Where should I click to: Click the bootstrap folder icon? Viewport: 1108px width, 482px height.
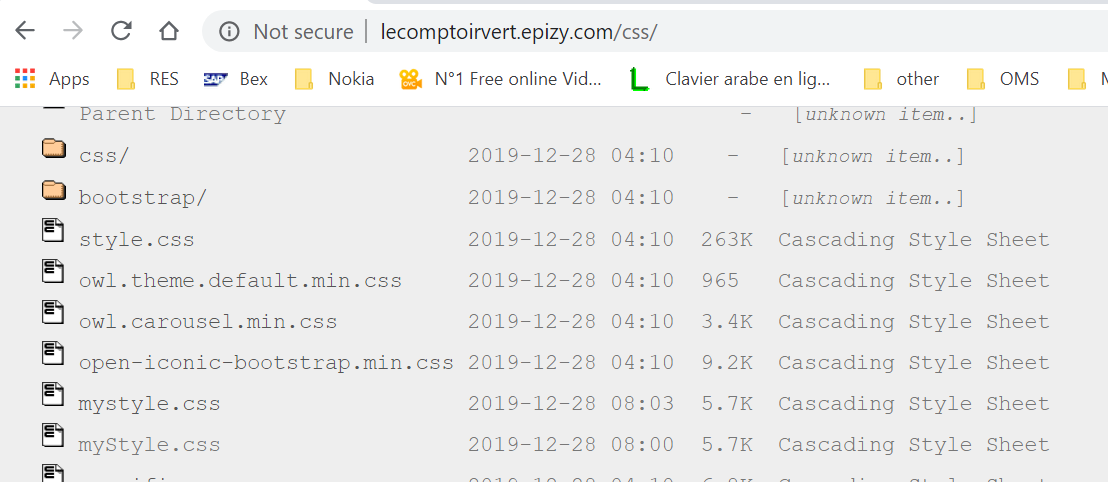[54, 190]
